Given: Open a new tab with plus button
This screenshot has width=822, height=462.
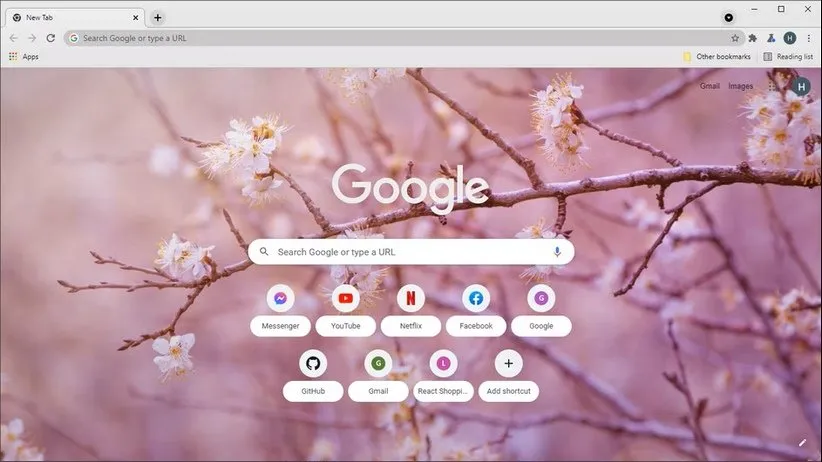Looking at the screenshot, I should [157, 17].
